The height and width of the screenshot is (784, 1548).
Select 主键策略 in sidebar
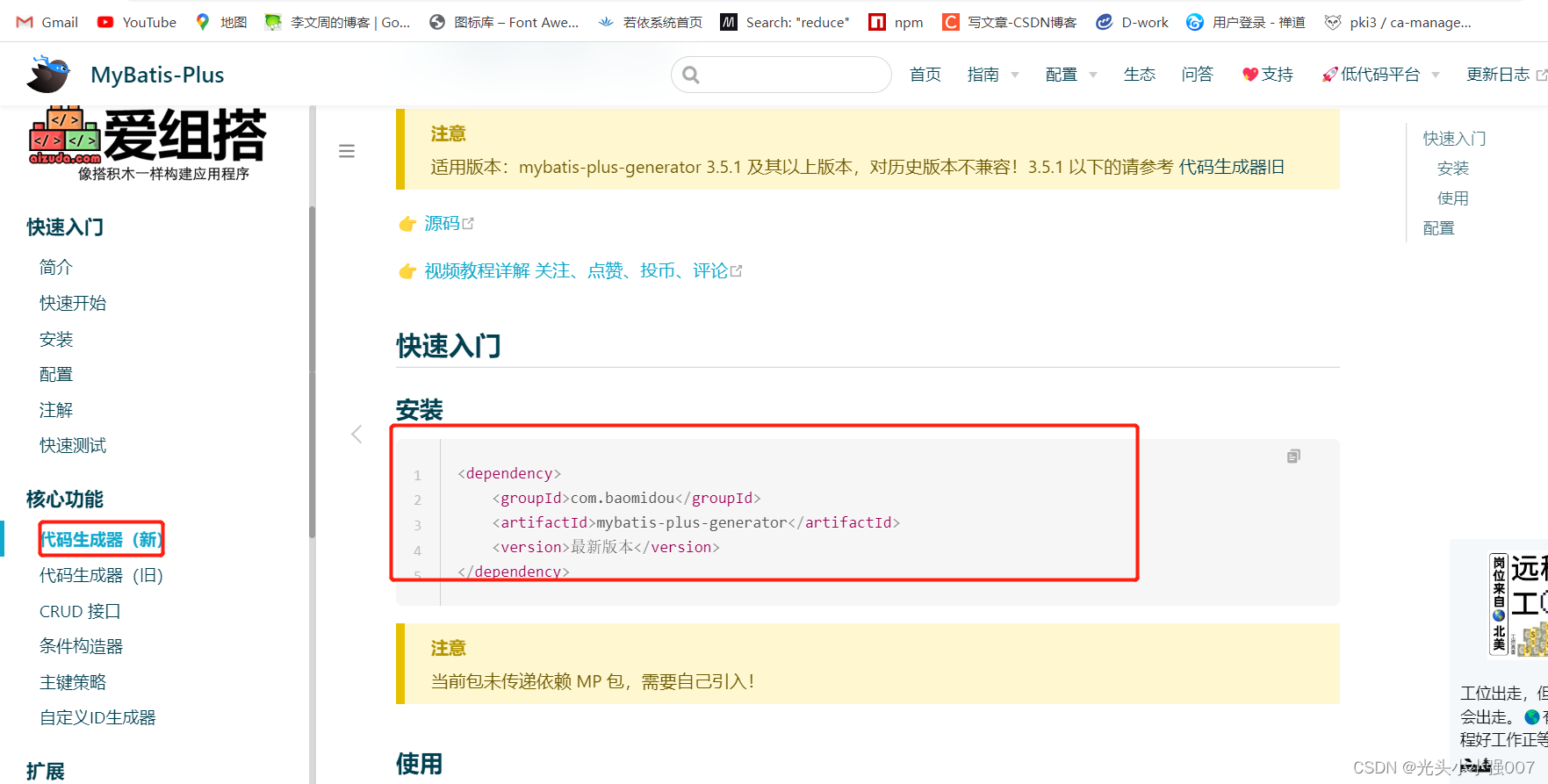coord(73,682)
